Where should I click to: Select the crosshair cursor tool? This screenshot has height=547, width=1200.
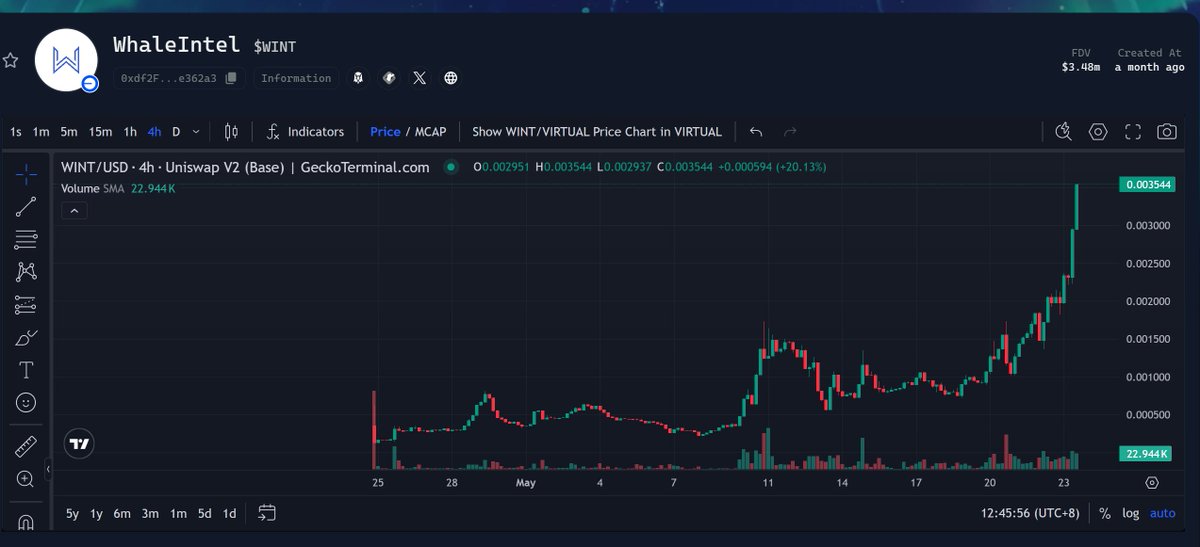[26, 174]
